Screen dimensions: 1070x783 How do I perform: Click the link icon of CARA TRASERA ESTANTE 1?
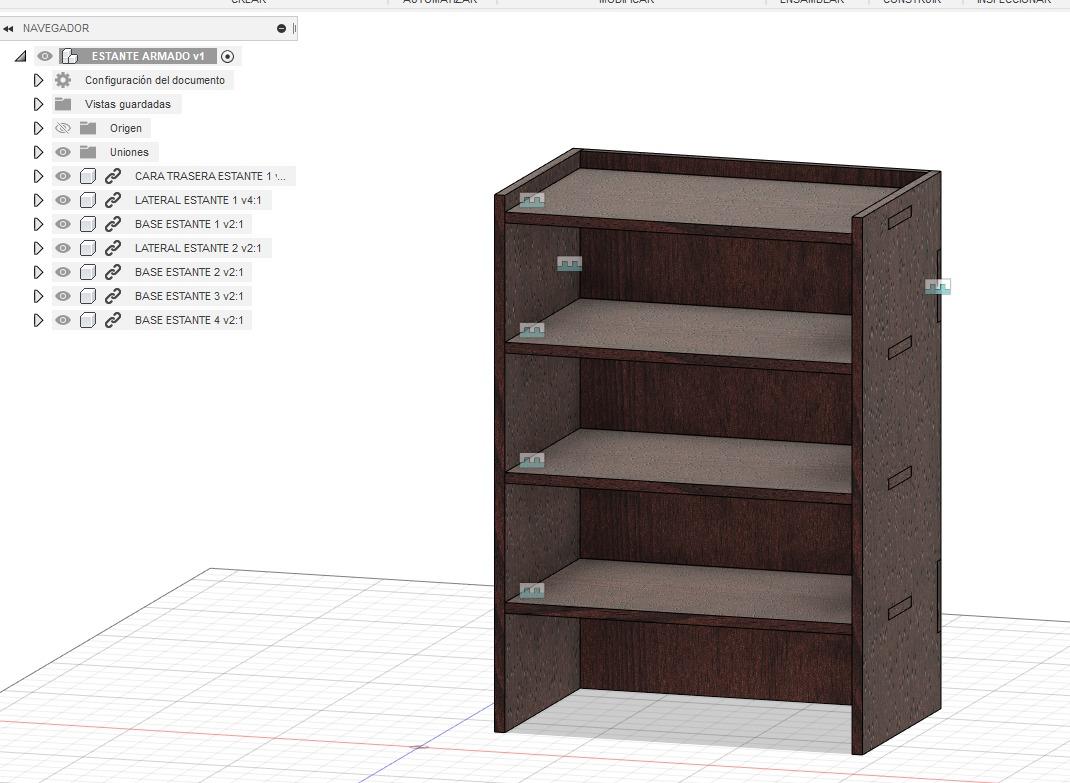coord(113,176)
